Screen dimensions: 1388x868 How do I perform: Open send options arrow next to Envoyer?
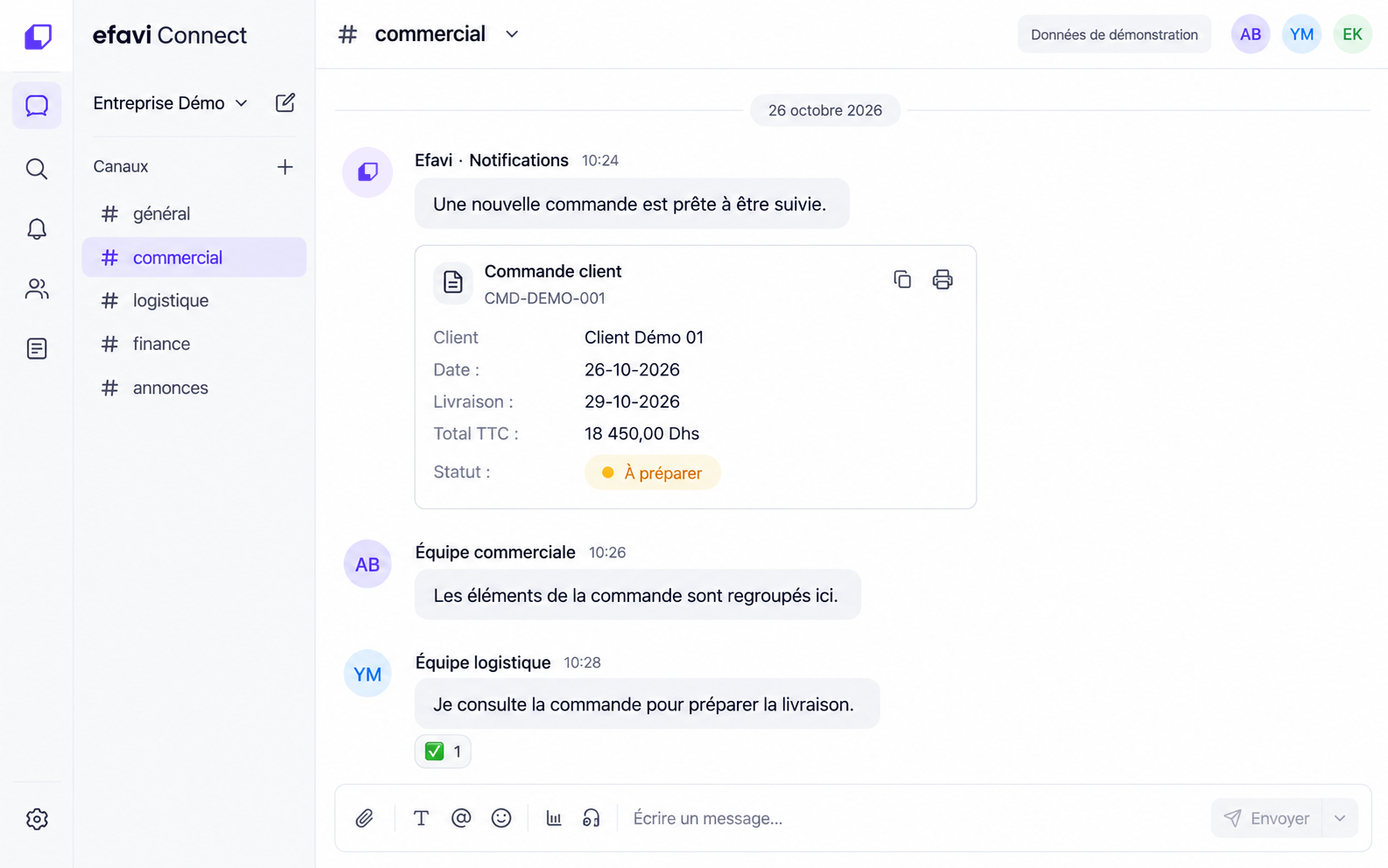(x=1340, y=818)
